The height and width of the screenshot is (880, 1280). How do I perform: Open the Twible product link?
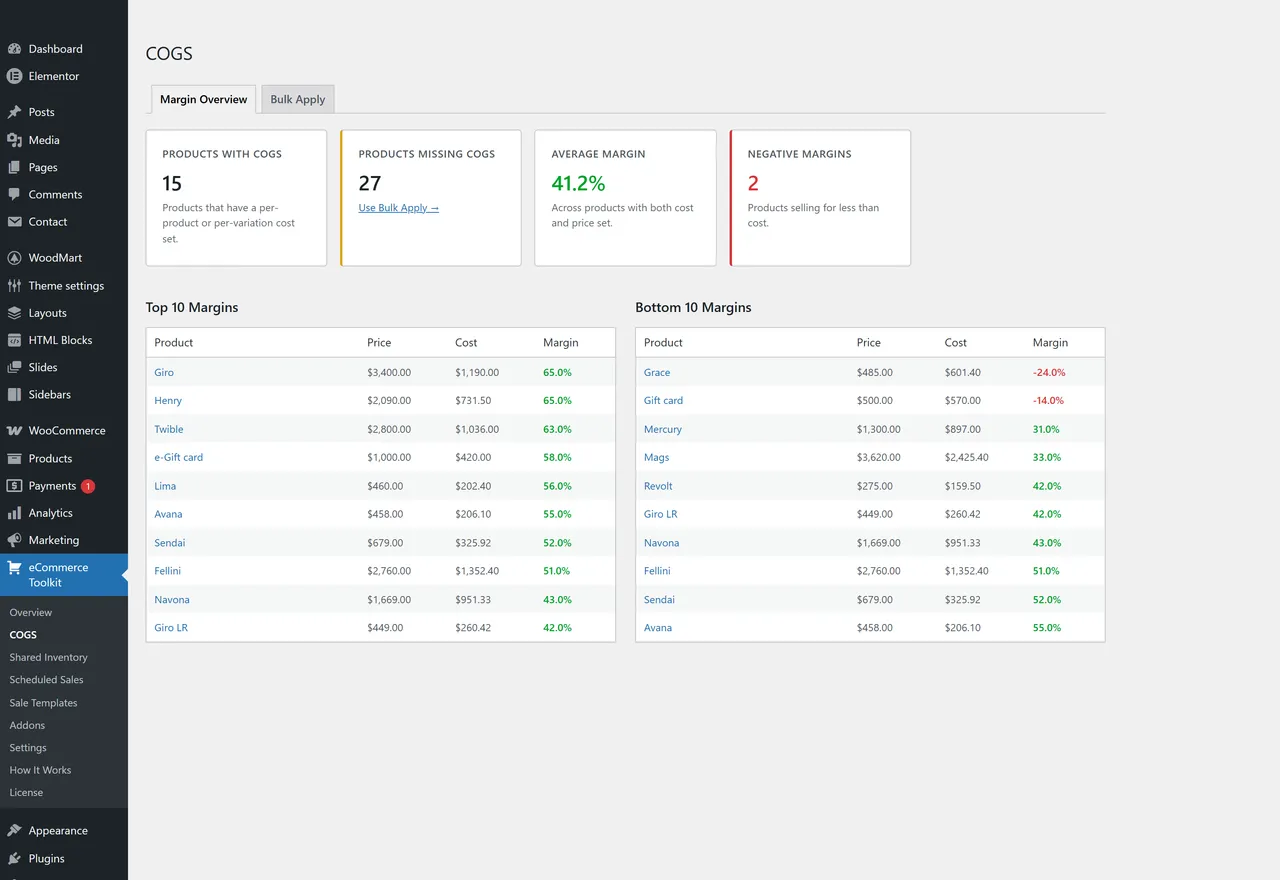point(169,429)
